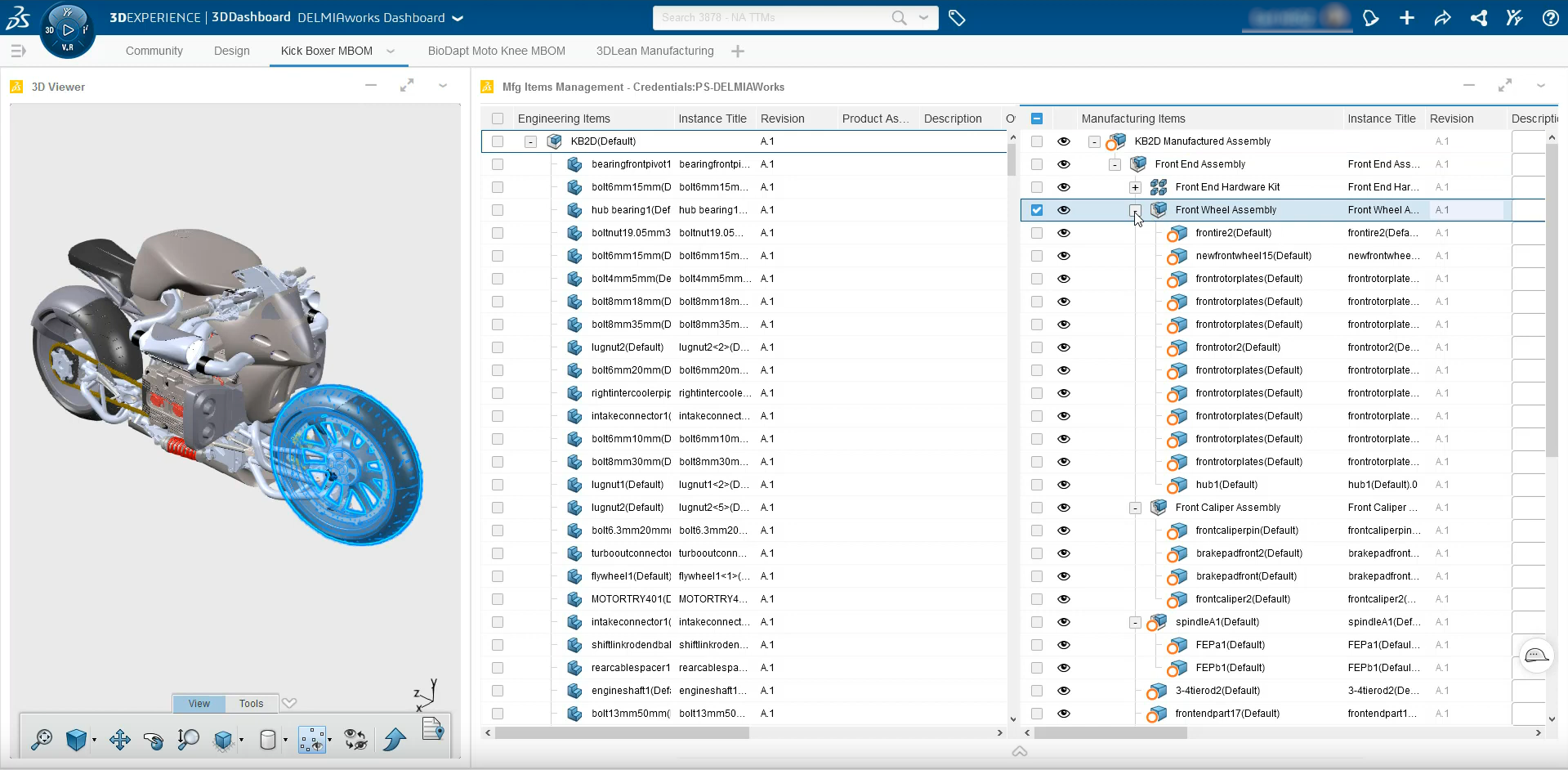Open the Kick Boxer MBOM tab menu
1568x770 pixels.
pos(391,51)
